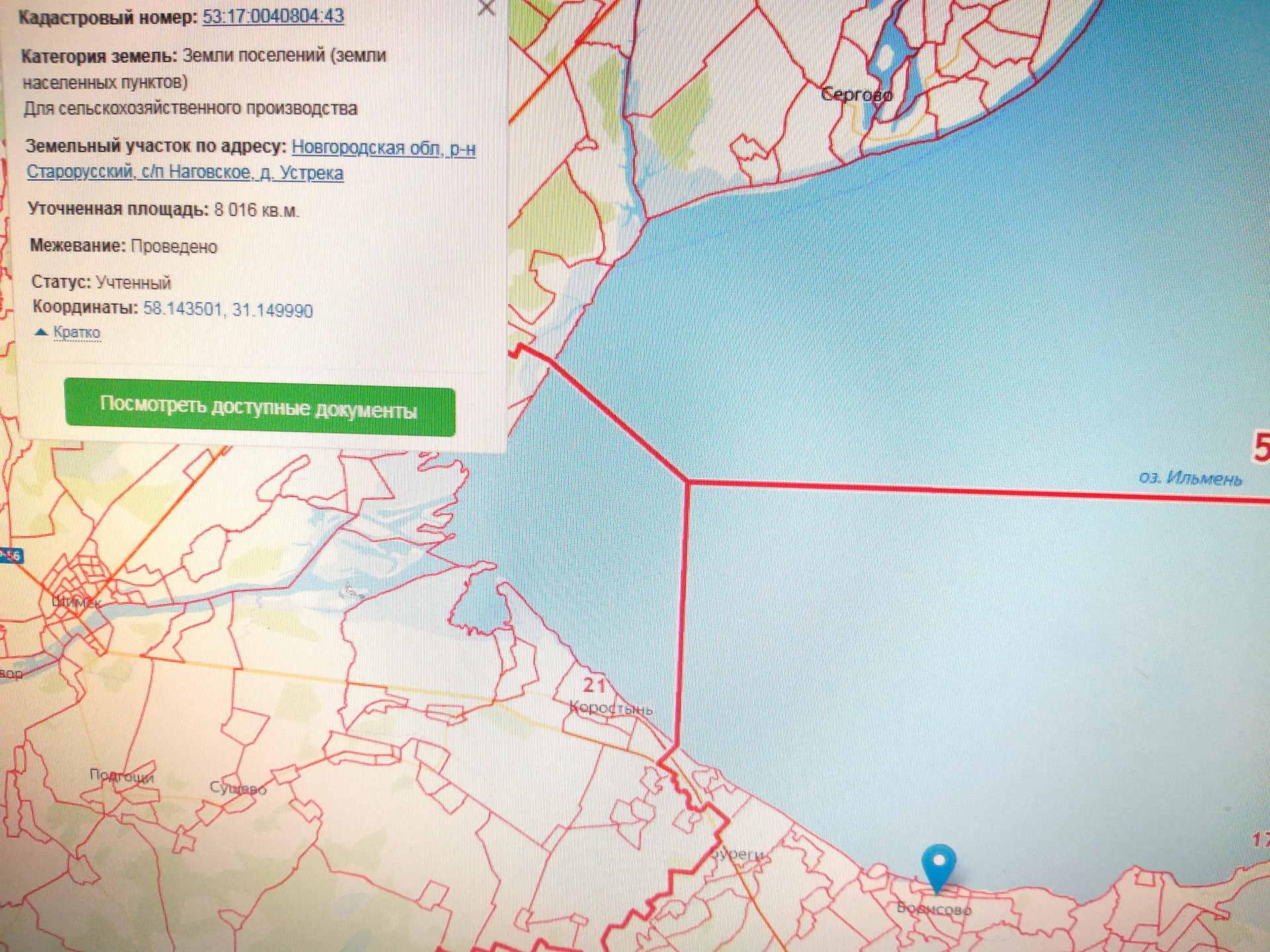
Task: Click the Старорусский, с/п Наговское, д. Устрека link
Action: coord(185,173)
